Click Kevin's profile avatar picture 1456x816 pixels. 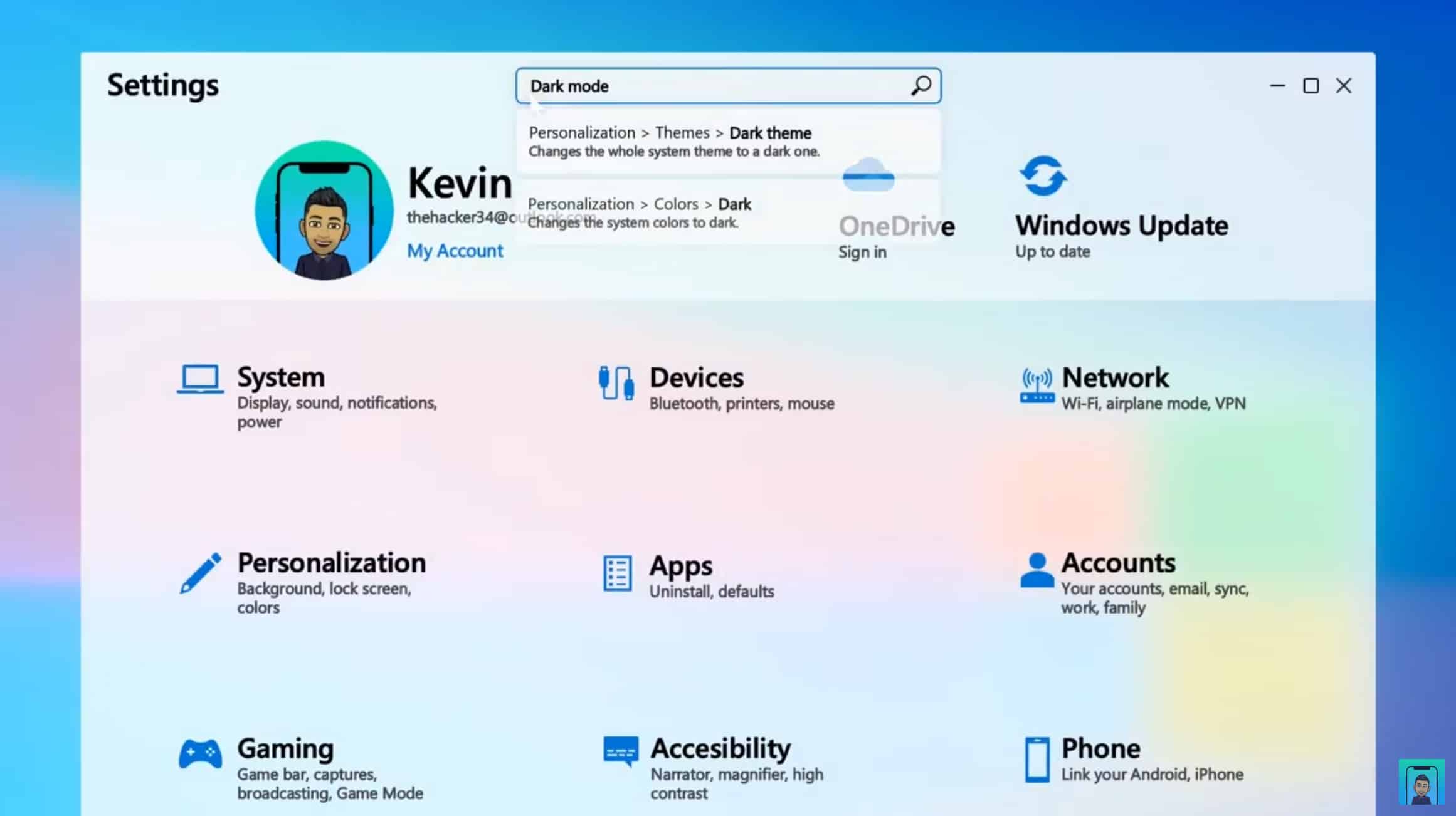pos(324,210)
